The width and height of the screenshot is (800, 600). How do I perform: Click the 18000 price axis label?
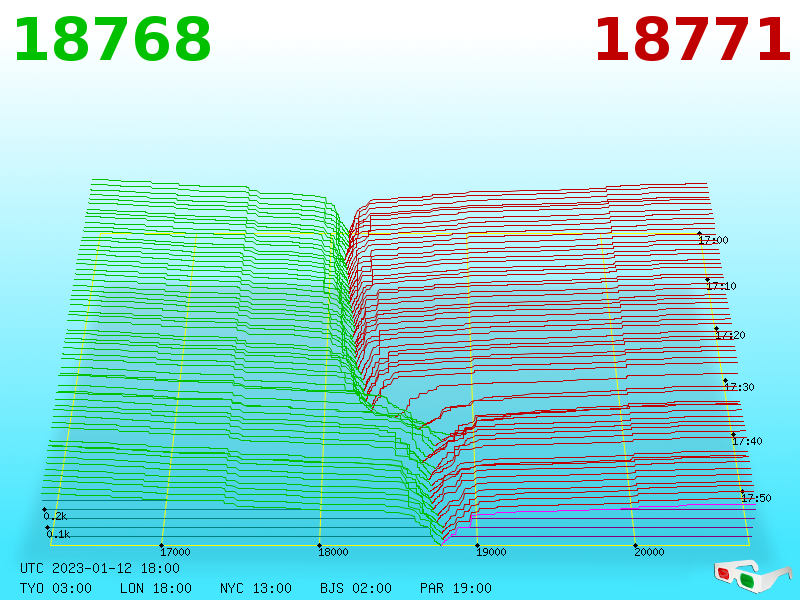pyautogui.click(x=333, y=552)
